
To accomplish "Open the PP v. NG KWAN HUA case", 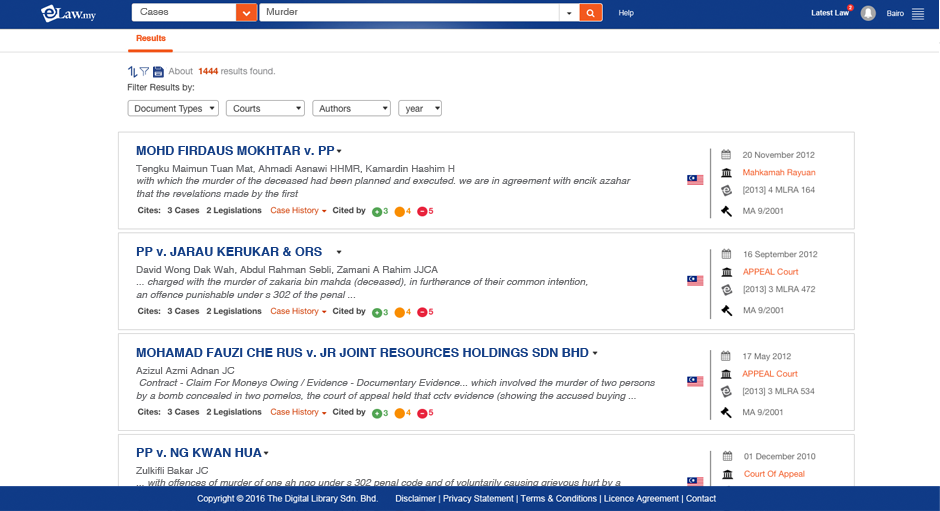I will [199, 453].
